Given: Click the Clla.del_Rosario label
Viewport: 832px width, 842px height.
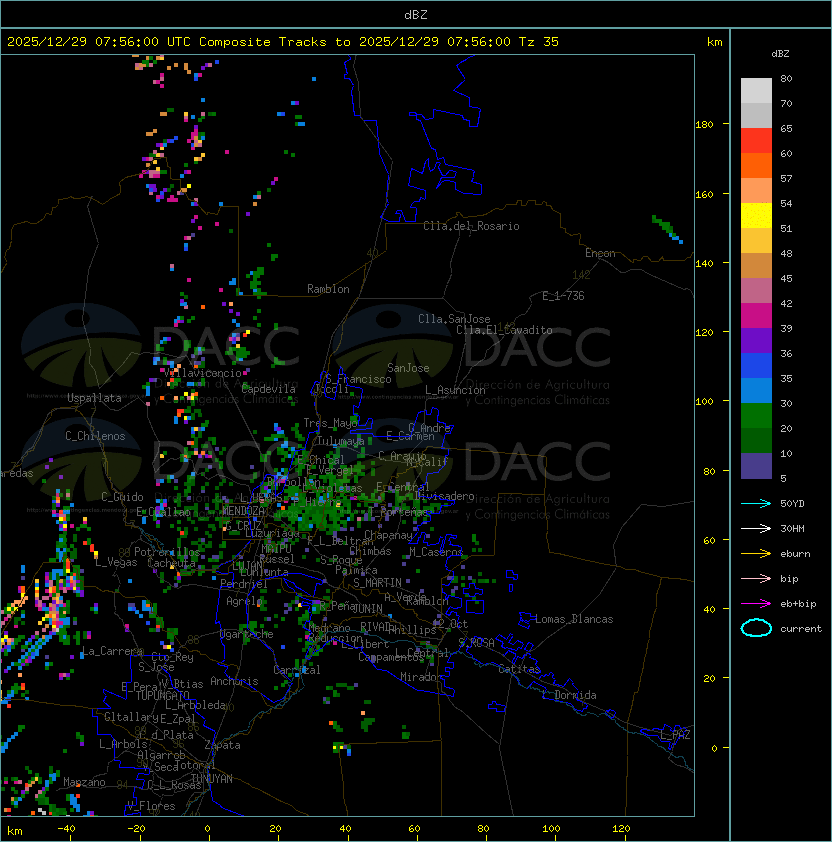Looking at the screenshot, I should [471, 226].
